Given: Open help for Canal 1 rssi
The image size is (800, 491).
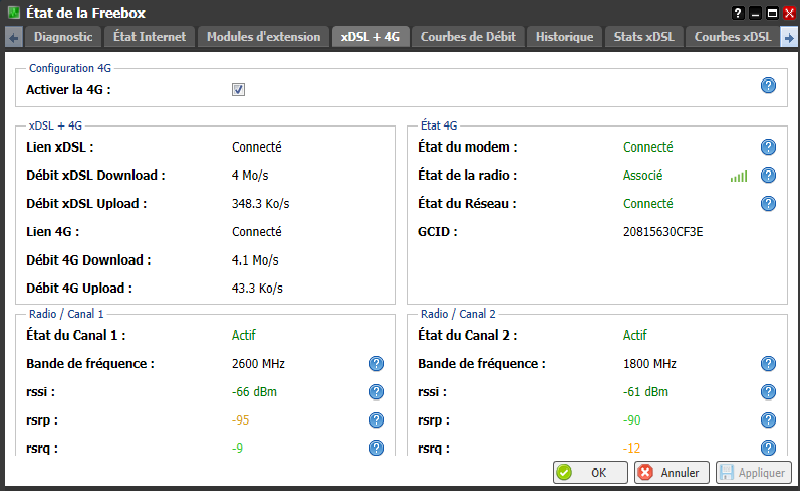Looking at the screenshot, I should (x=377, y=391).
